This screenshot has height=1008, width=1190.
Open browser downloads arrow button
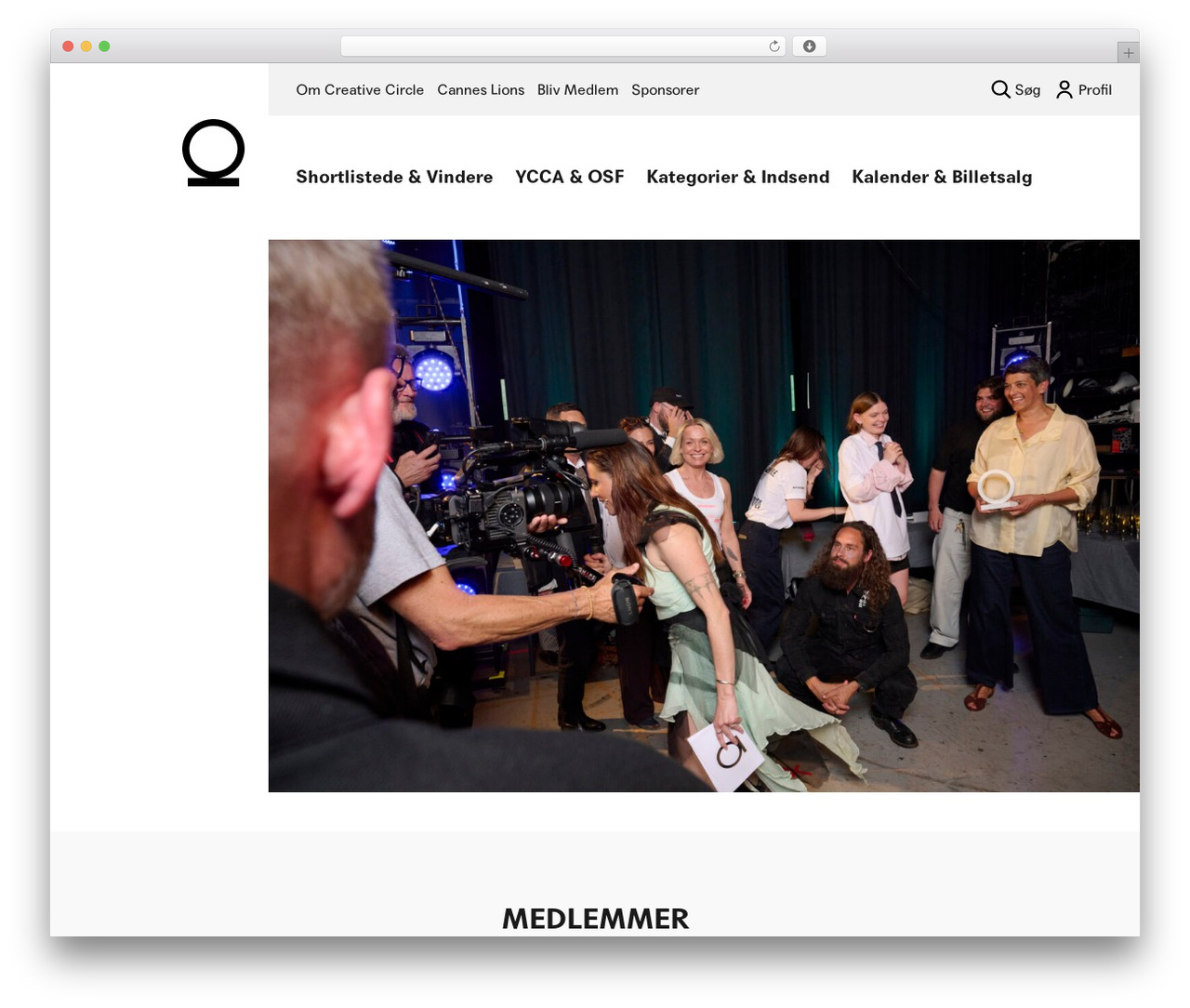pyautogui.click(x=809, y=46)
